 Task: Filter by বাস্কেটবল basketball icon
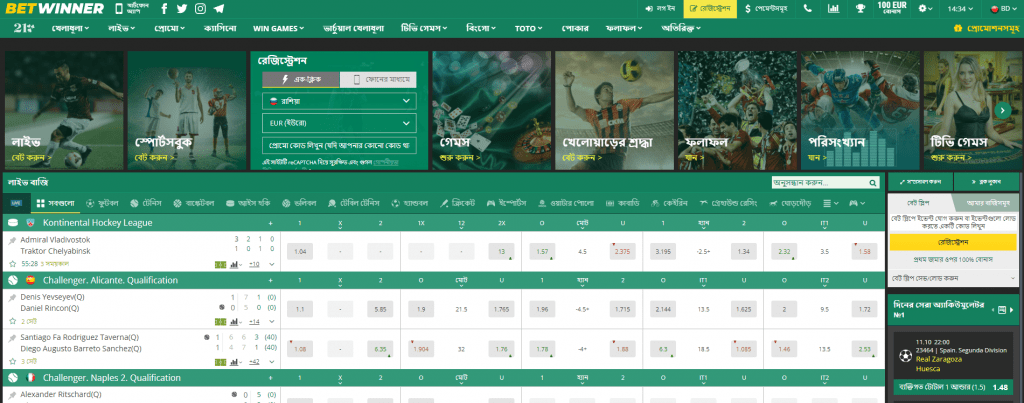[194, 203]
